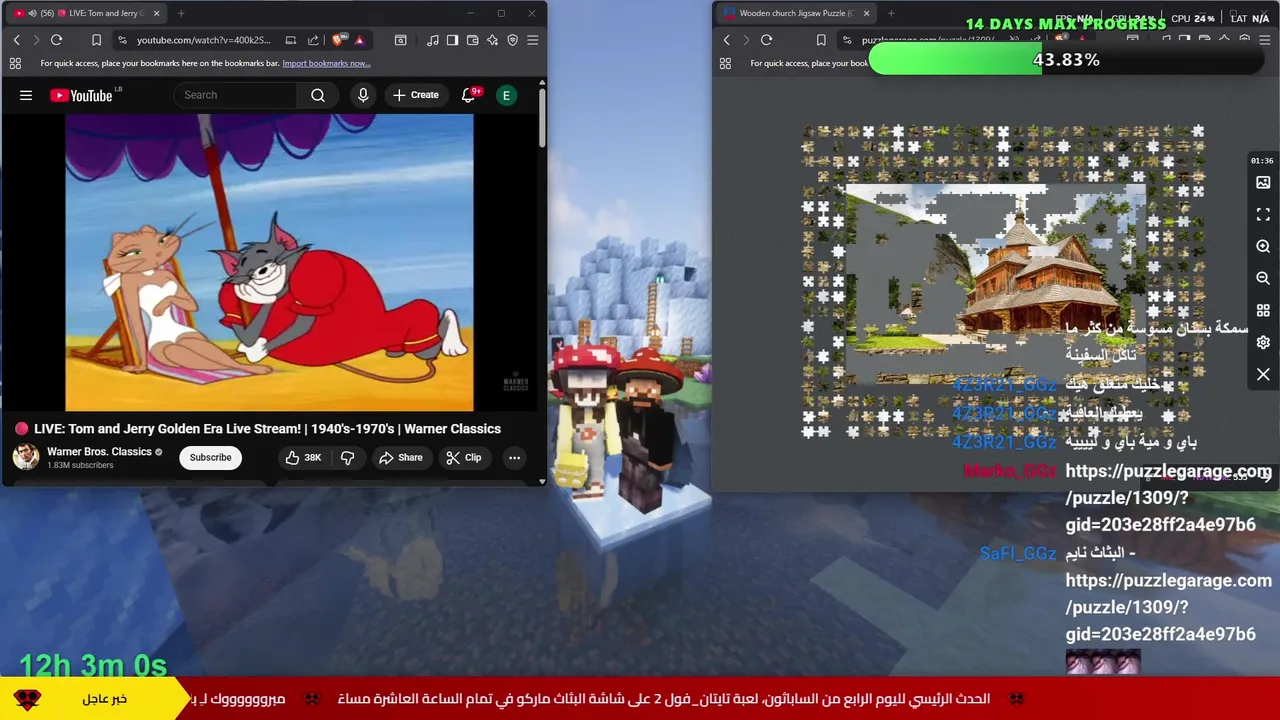
Task: Go to the YouTube home logo
Action: [x=81, y=95]
